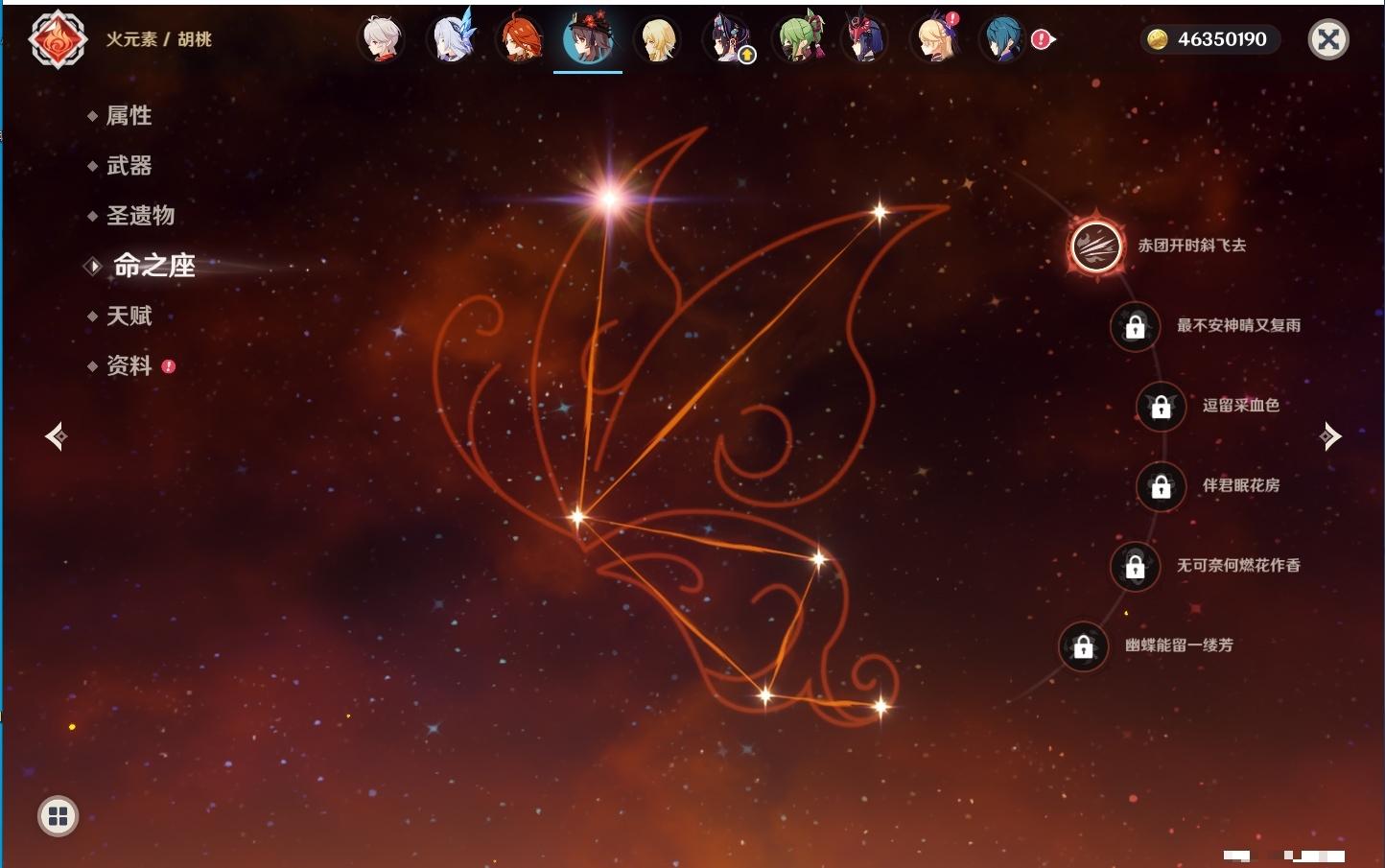Open the unlocked constellation 赤团开时斜飞去

click(1096, 246)
